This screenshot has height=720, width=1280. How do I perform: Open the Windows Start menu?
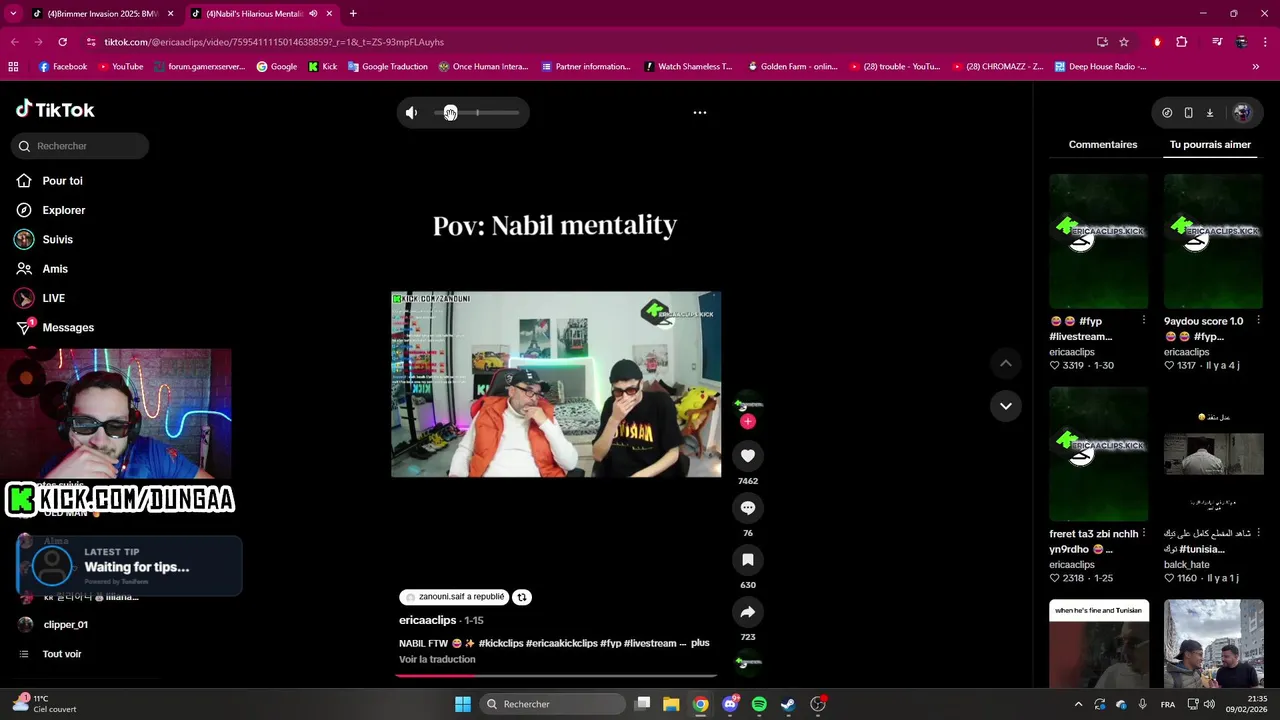(x=463, y=704)
